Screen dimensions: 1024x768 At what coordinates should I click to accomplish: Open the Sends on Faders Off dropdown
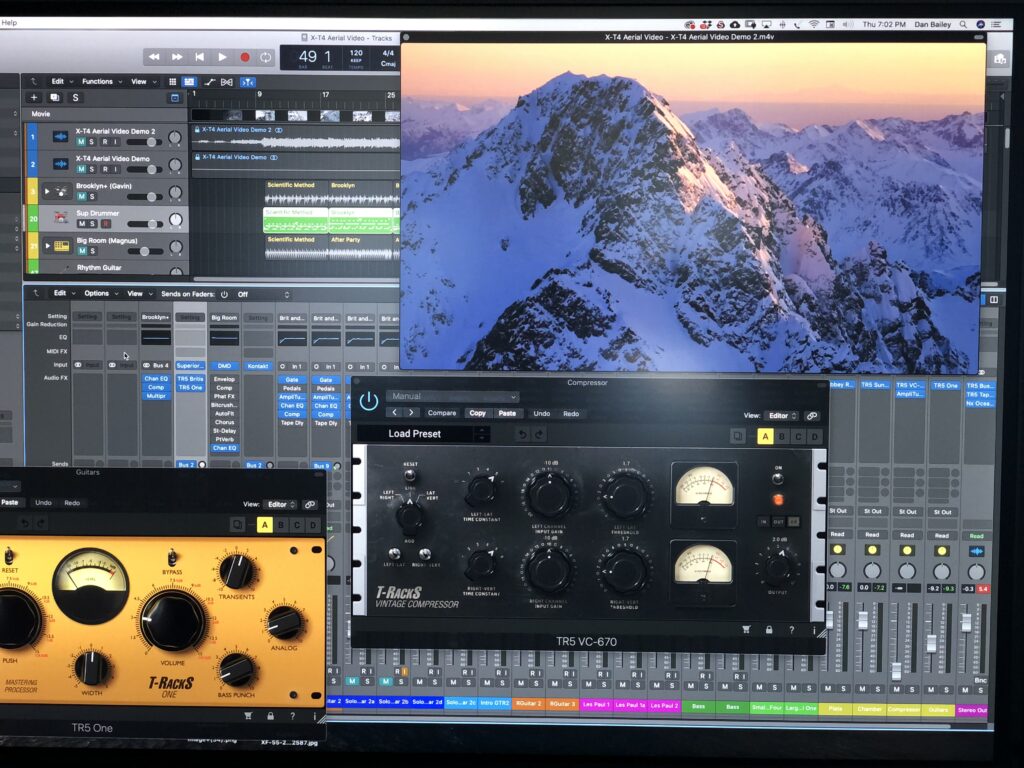pyautogui.click(x=263, y=295)
